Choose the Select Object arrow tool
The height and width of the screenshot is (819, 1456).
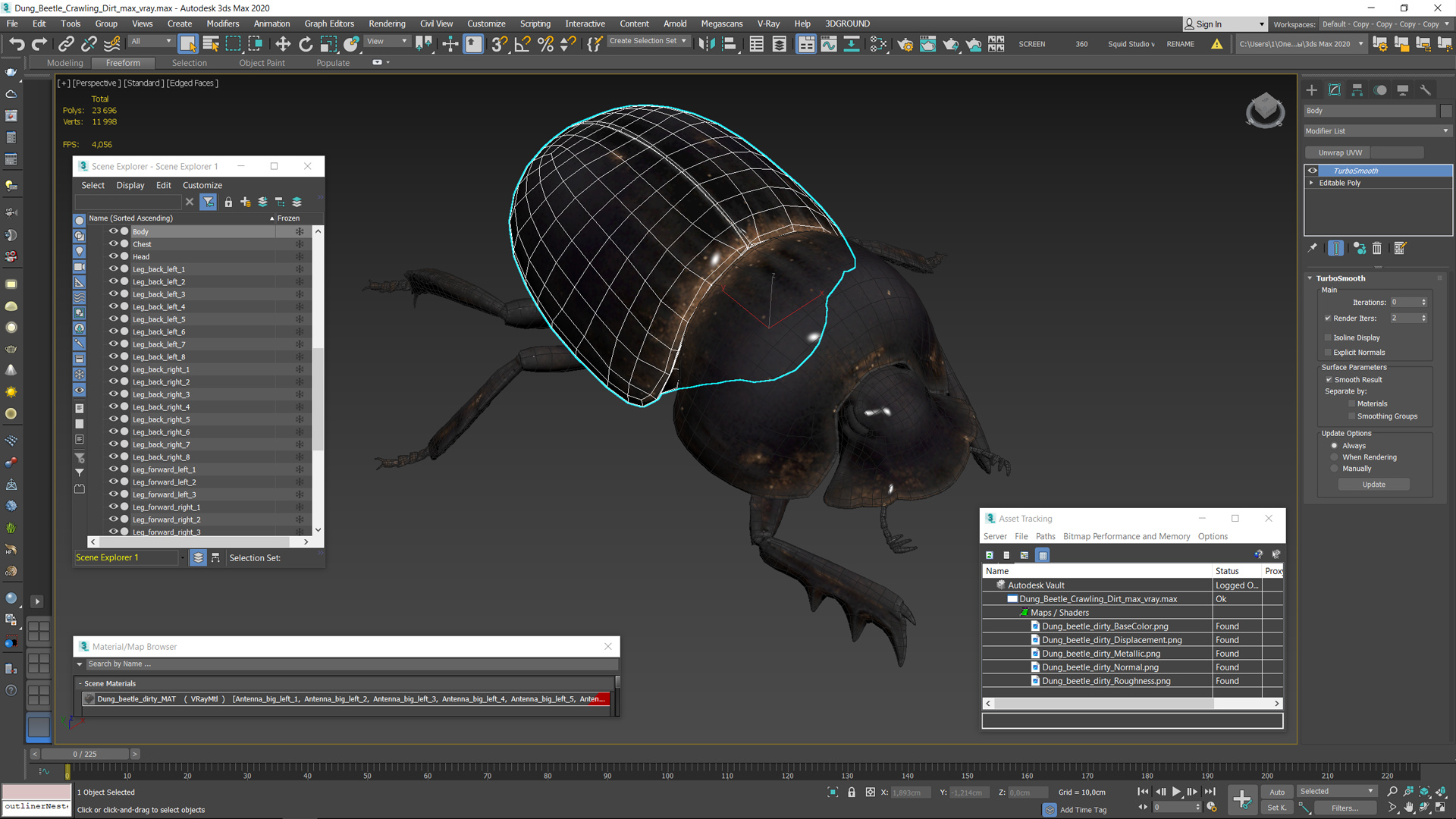(188, 44)
